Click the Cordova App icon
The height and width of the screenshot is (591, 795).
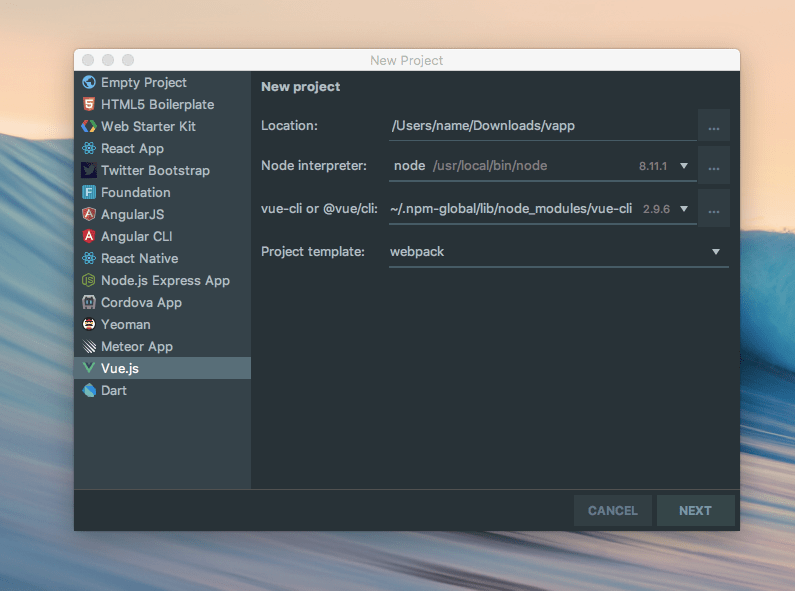pos(89,303)
